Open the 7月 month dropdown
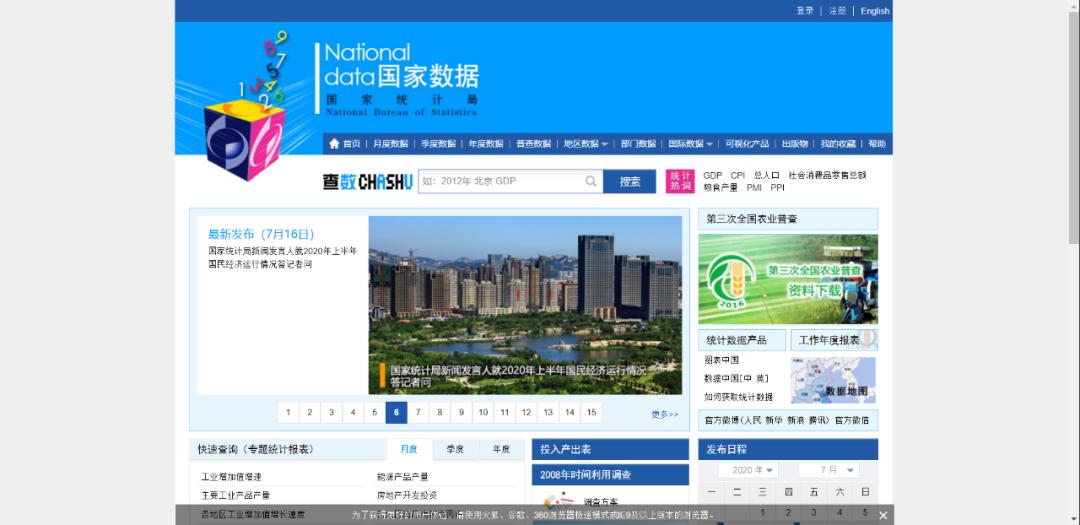This screenshot has width=1080, height=525. (829, 470)
